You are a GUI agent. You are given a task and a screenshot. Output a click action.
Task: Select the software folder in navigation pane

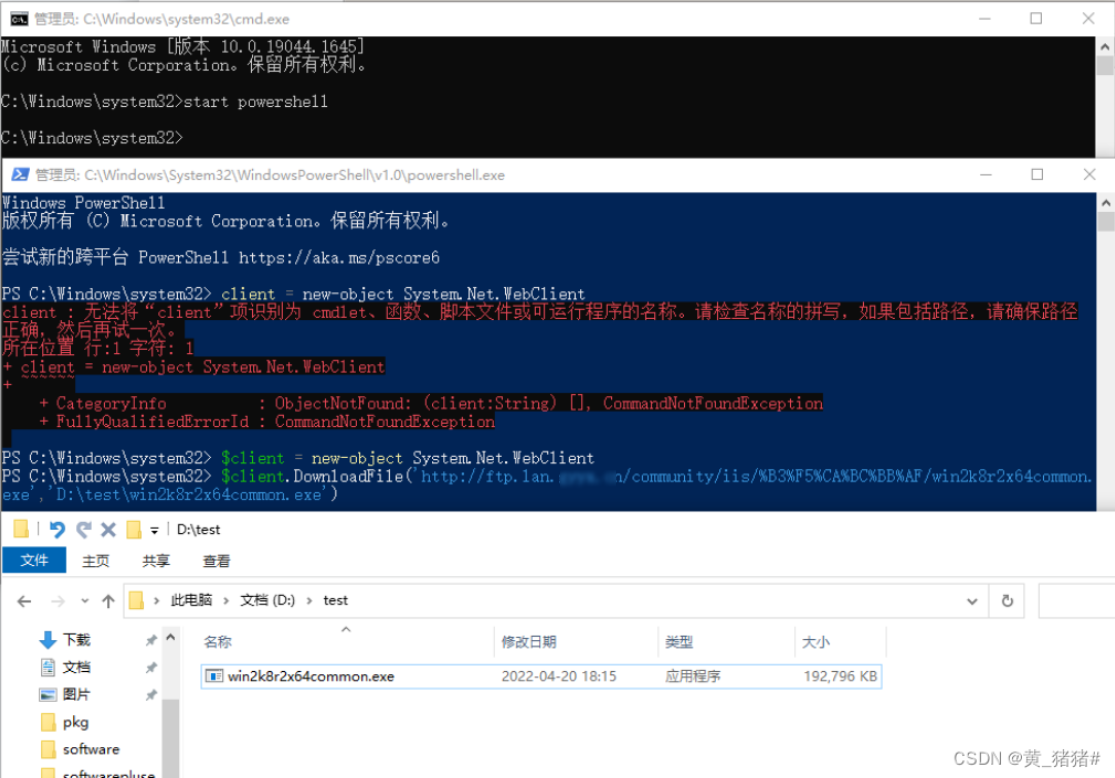pos(90,749)
